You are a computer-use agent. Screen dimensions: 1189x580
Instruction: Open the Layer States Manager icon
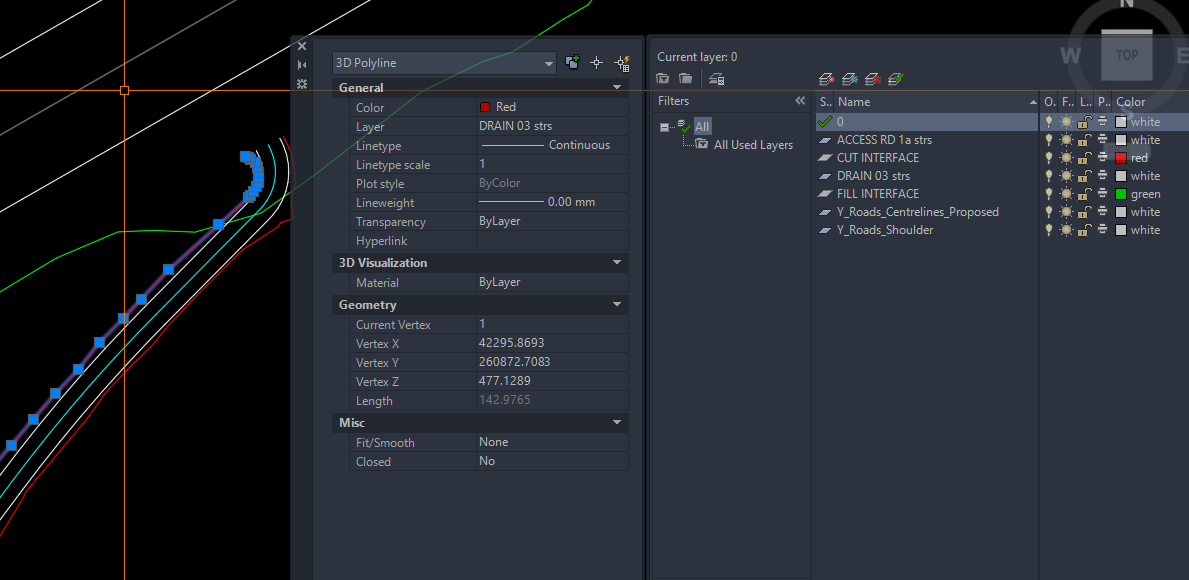(716, 79)
